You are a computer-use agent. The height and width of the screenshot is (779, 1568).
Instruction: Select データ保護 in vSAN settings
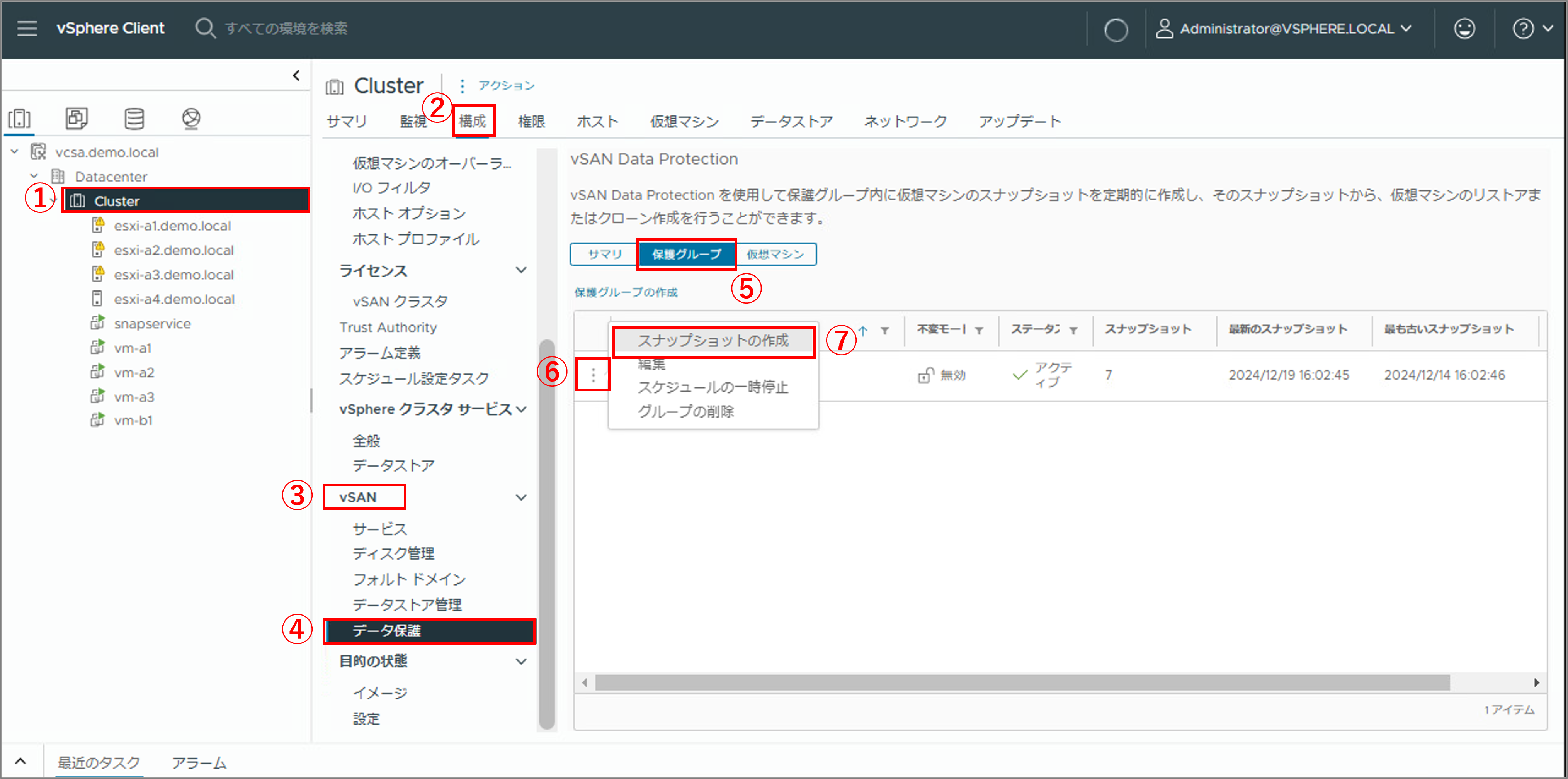coord(430,631)
